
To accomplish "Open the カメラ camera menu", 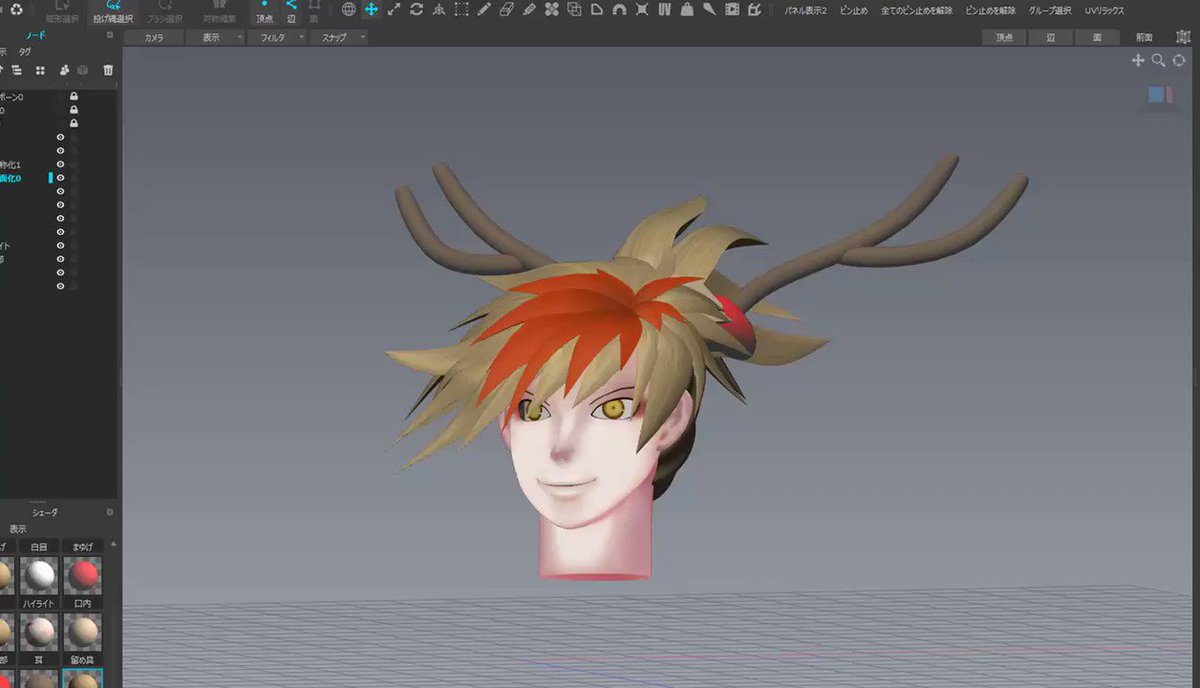I will (x=154, y=37).
